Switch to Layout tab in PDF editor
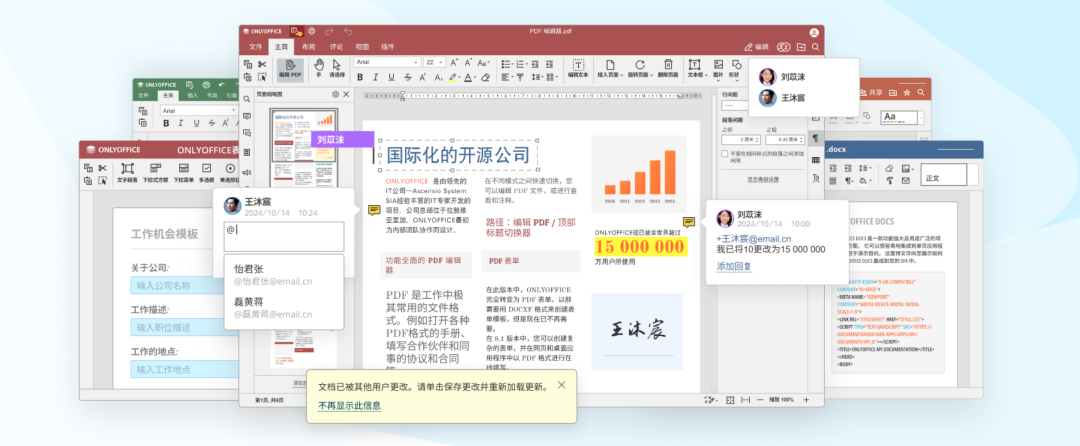 click(x=308, y=47)
